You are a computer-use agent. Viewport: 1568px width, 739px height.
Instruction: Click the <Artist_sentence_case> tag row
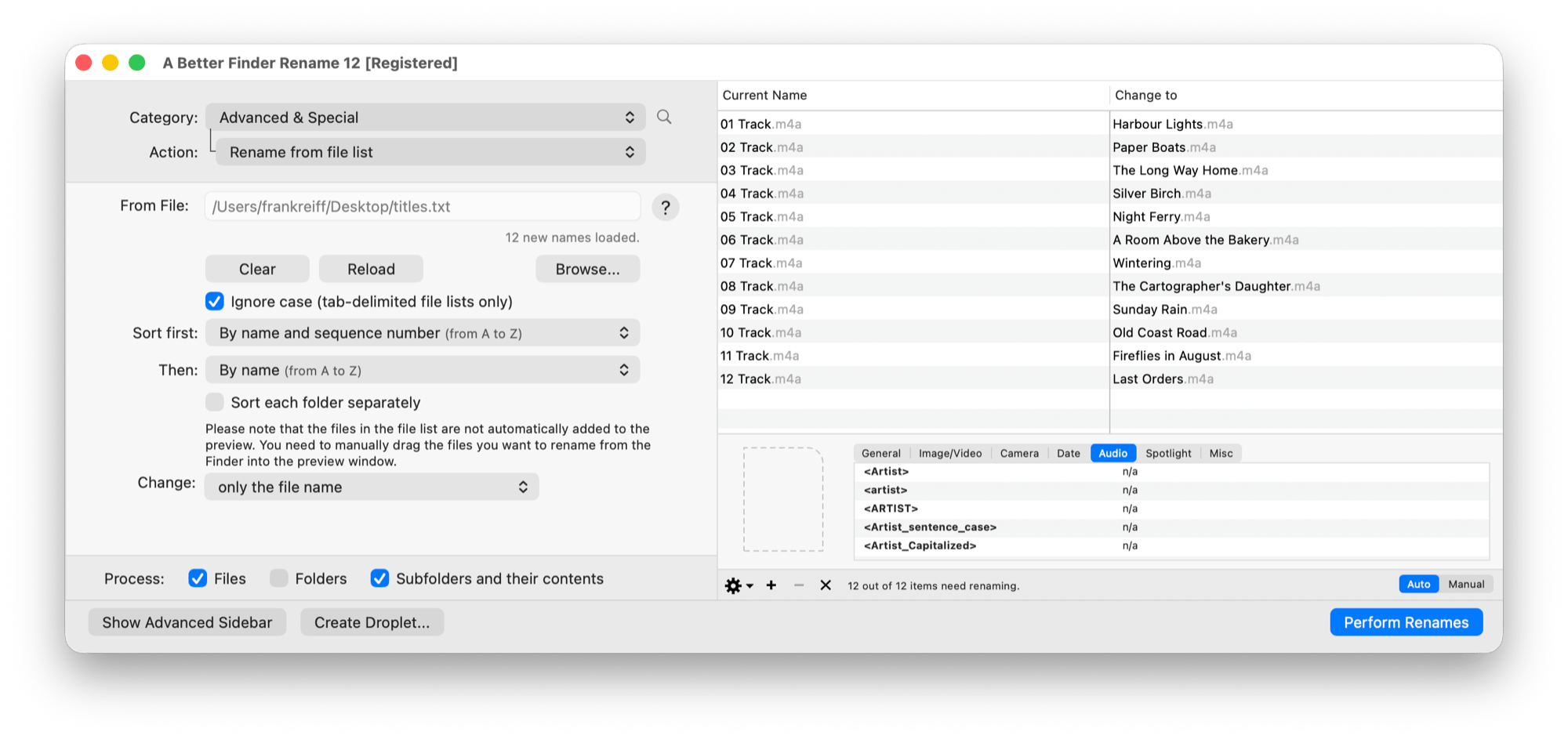click(1172, 527)
